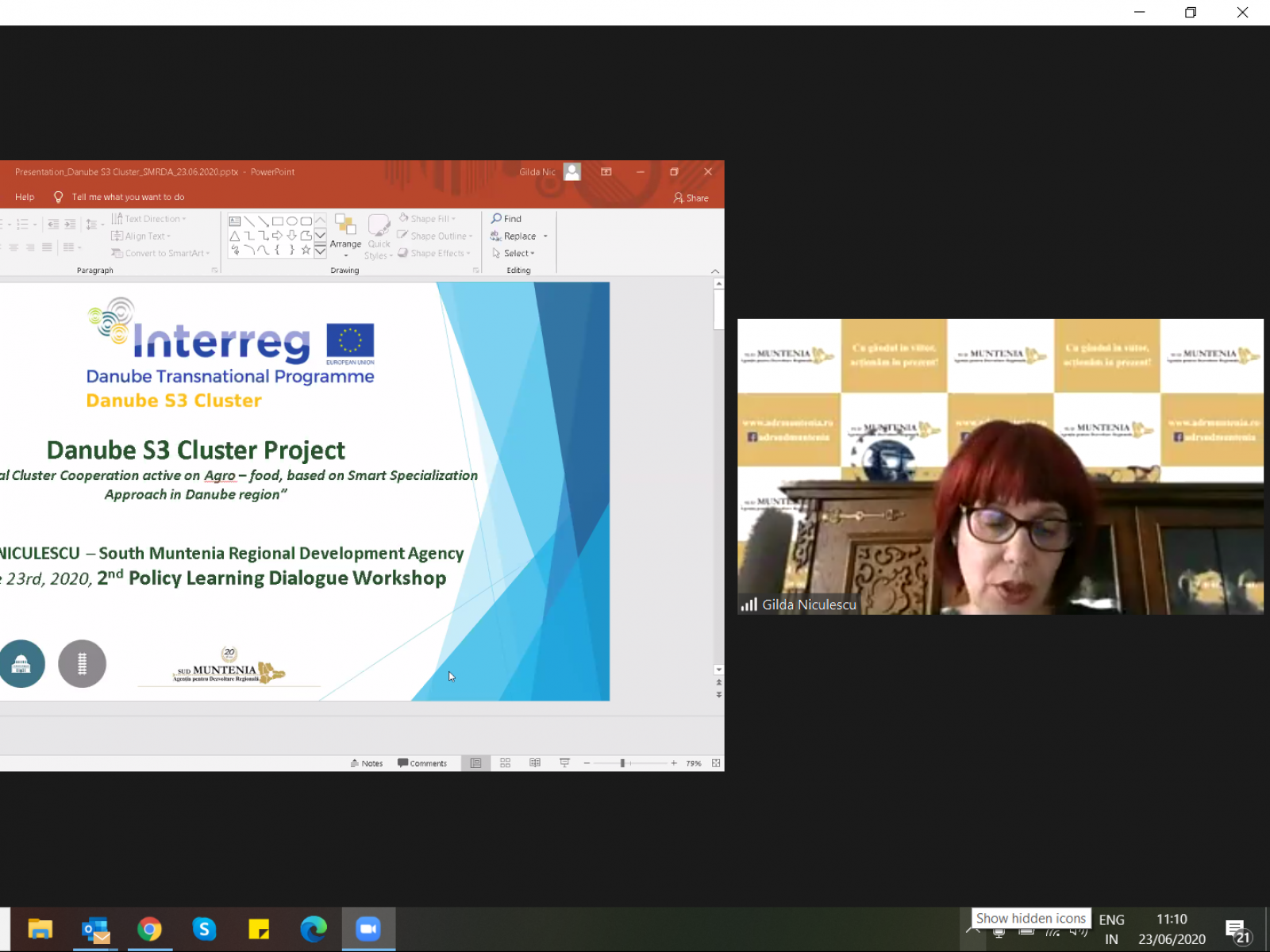Switch to Normal view

(475, 763)
